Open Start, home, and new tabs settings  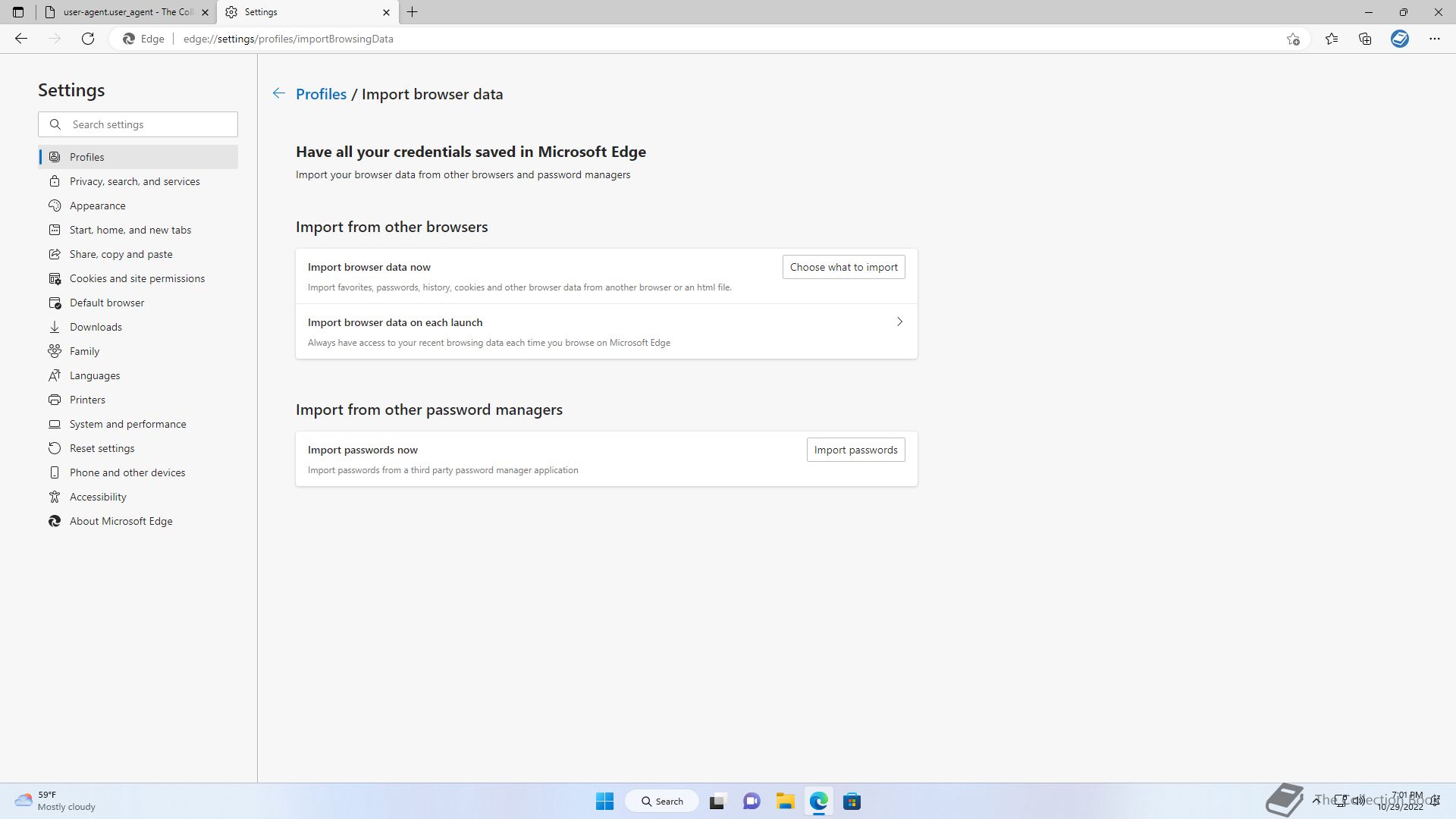coord(138,230)
